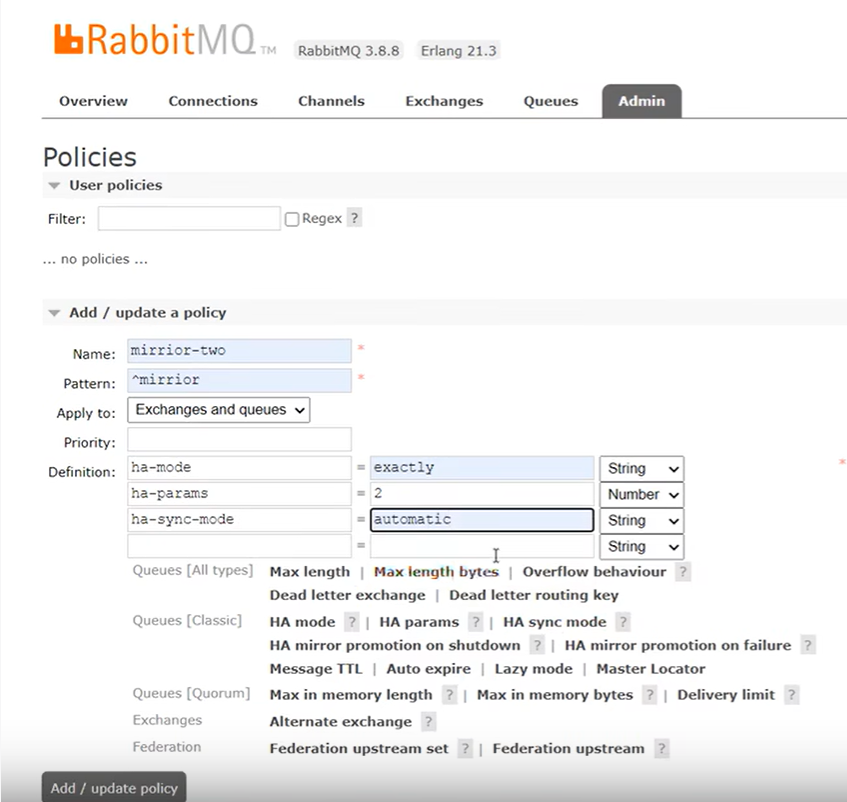Click the Max in memory length link

[x=351, y=695]
